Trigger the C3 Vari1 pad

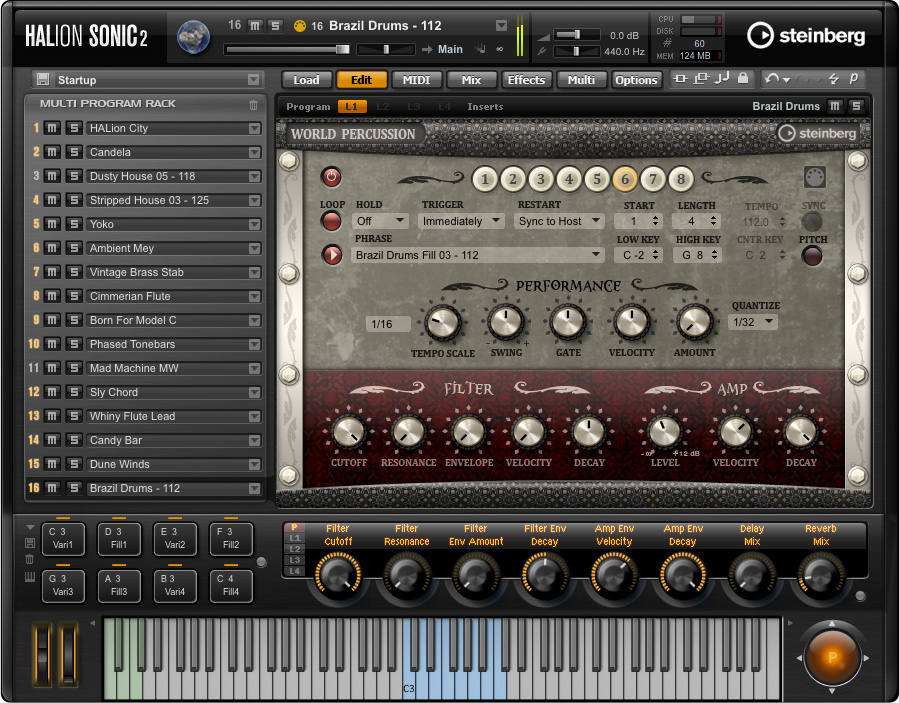click(x=63, y=538)
